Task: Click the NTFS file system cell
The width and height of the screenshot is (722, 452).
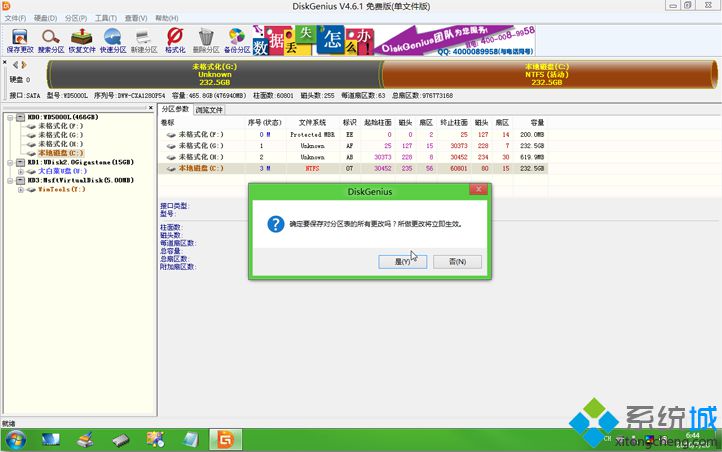Action: coord(312,168)
